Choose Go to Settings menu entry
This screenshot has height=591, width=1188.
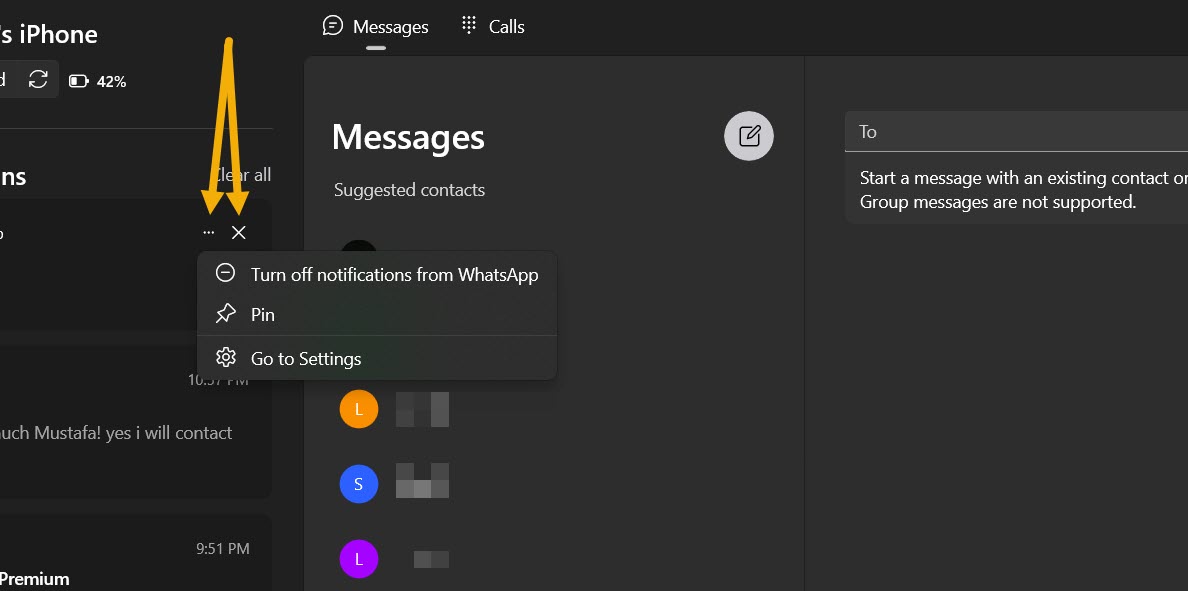(305, 358)
